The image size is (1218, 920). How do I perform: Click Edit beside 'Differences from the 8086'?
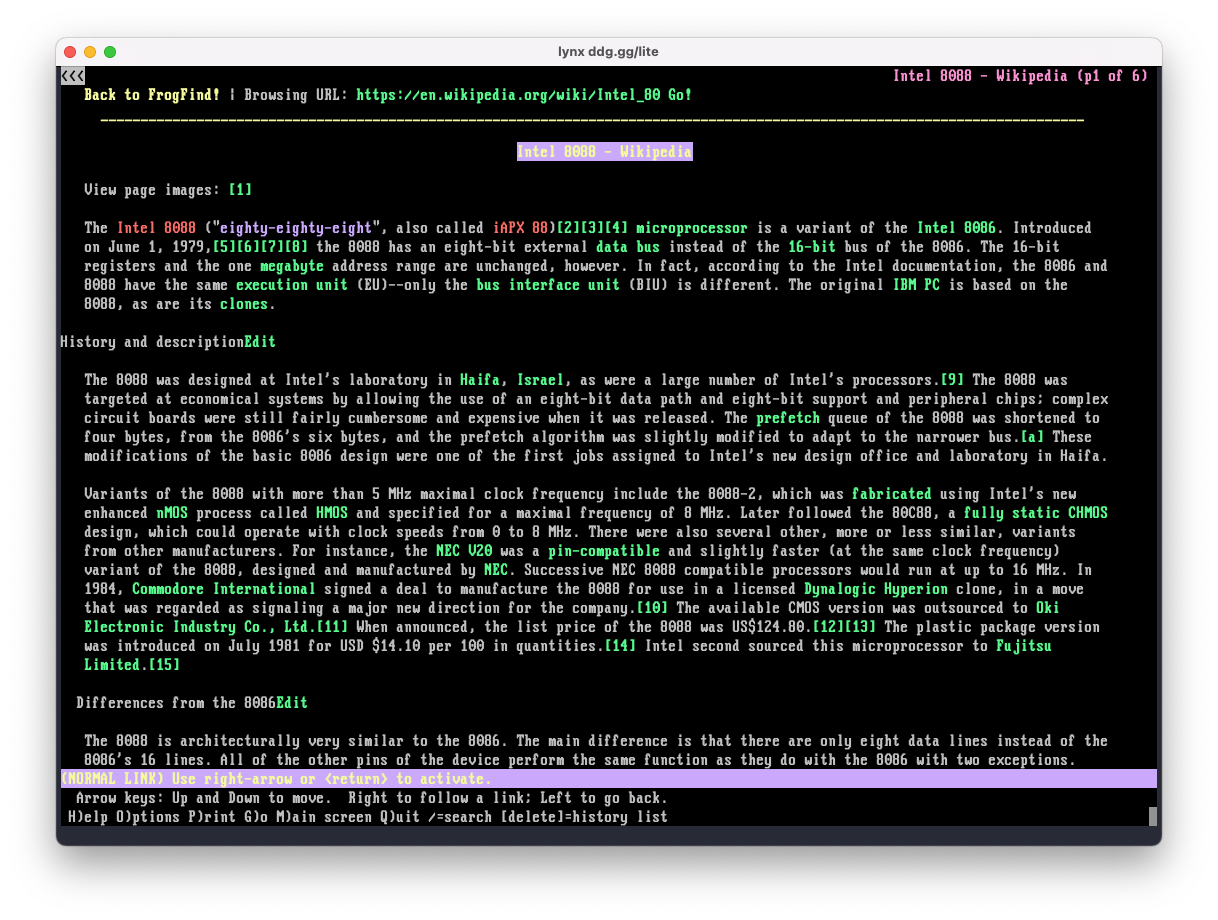click(x=292, y=703)
